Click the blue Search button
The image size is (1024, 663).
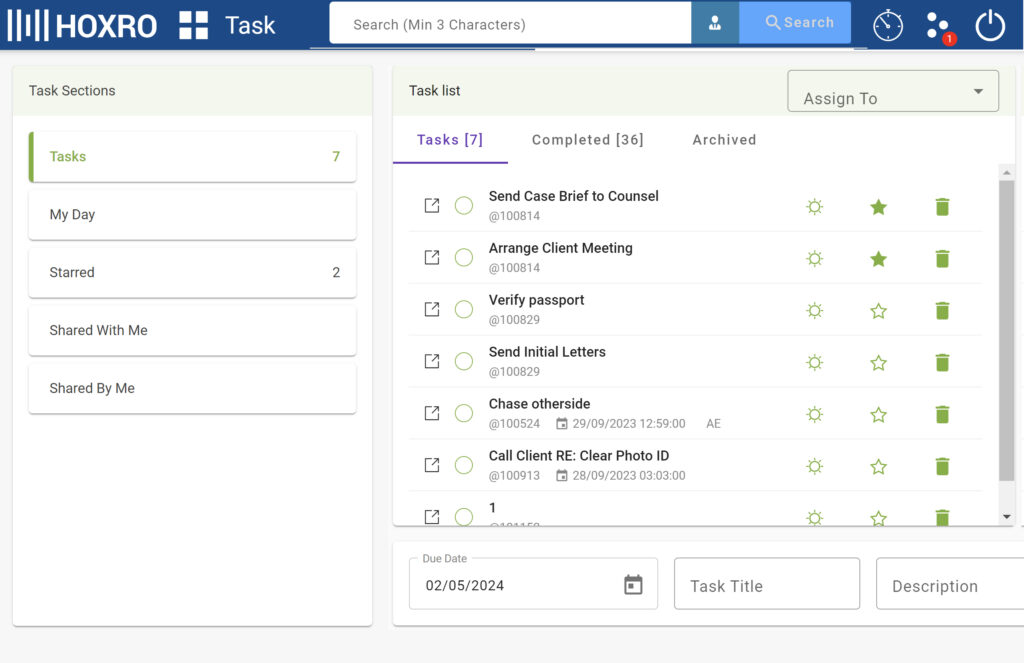795,23
